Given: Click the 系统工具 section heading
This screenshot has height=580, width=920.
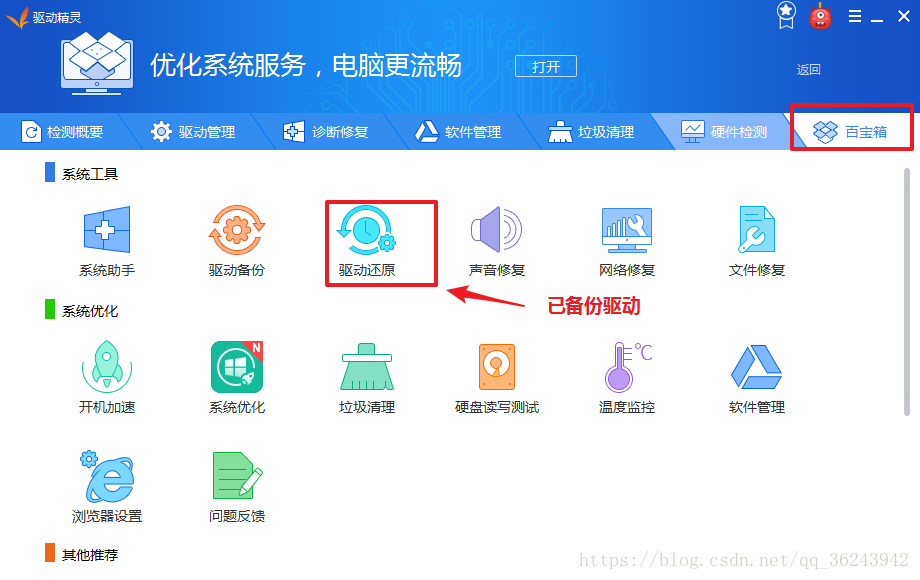Looking at the screenshot, I should click(x=90, y=174).
